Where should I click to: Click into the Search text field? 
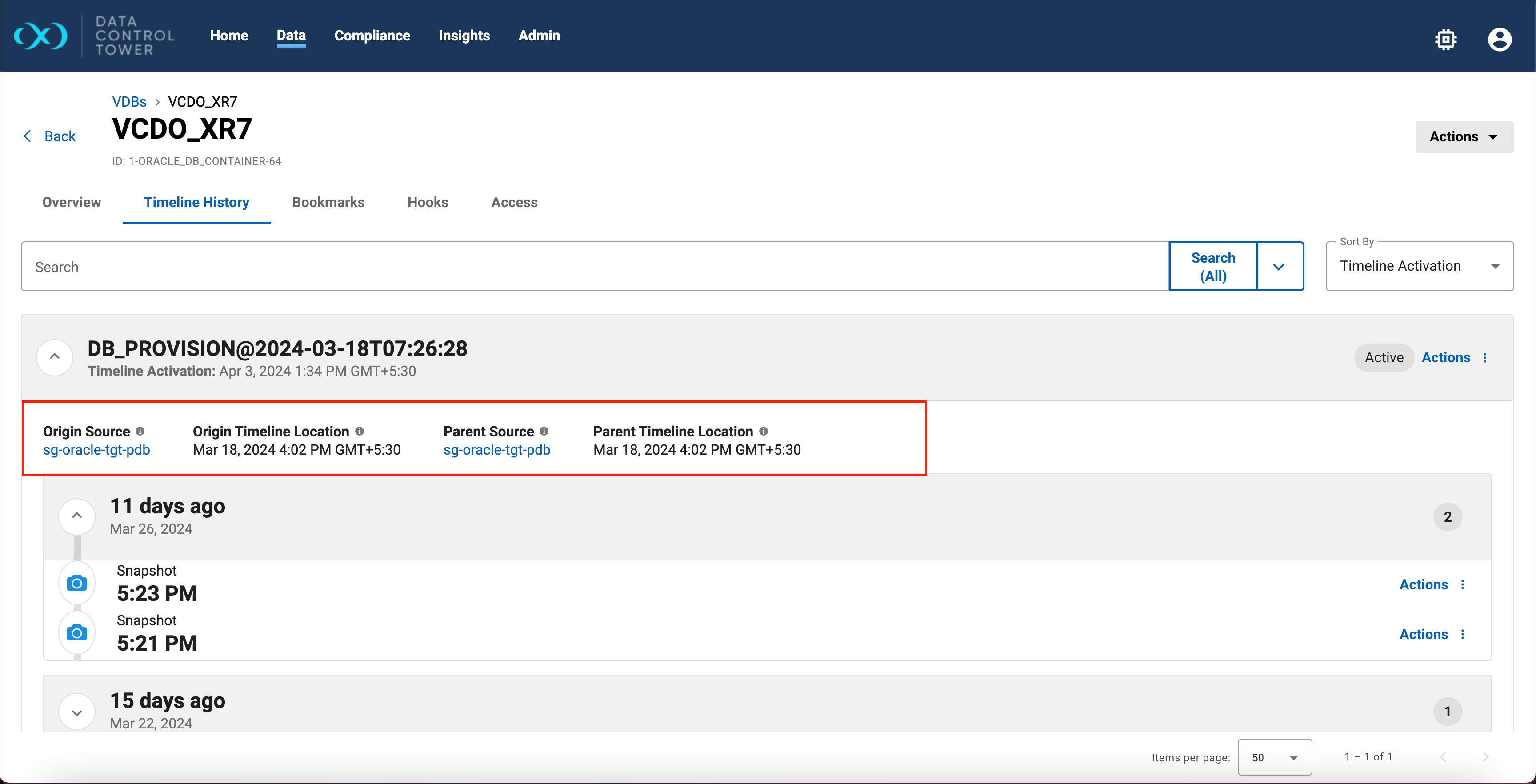pyautogui.click(x=594, y=267)
